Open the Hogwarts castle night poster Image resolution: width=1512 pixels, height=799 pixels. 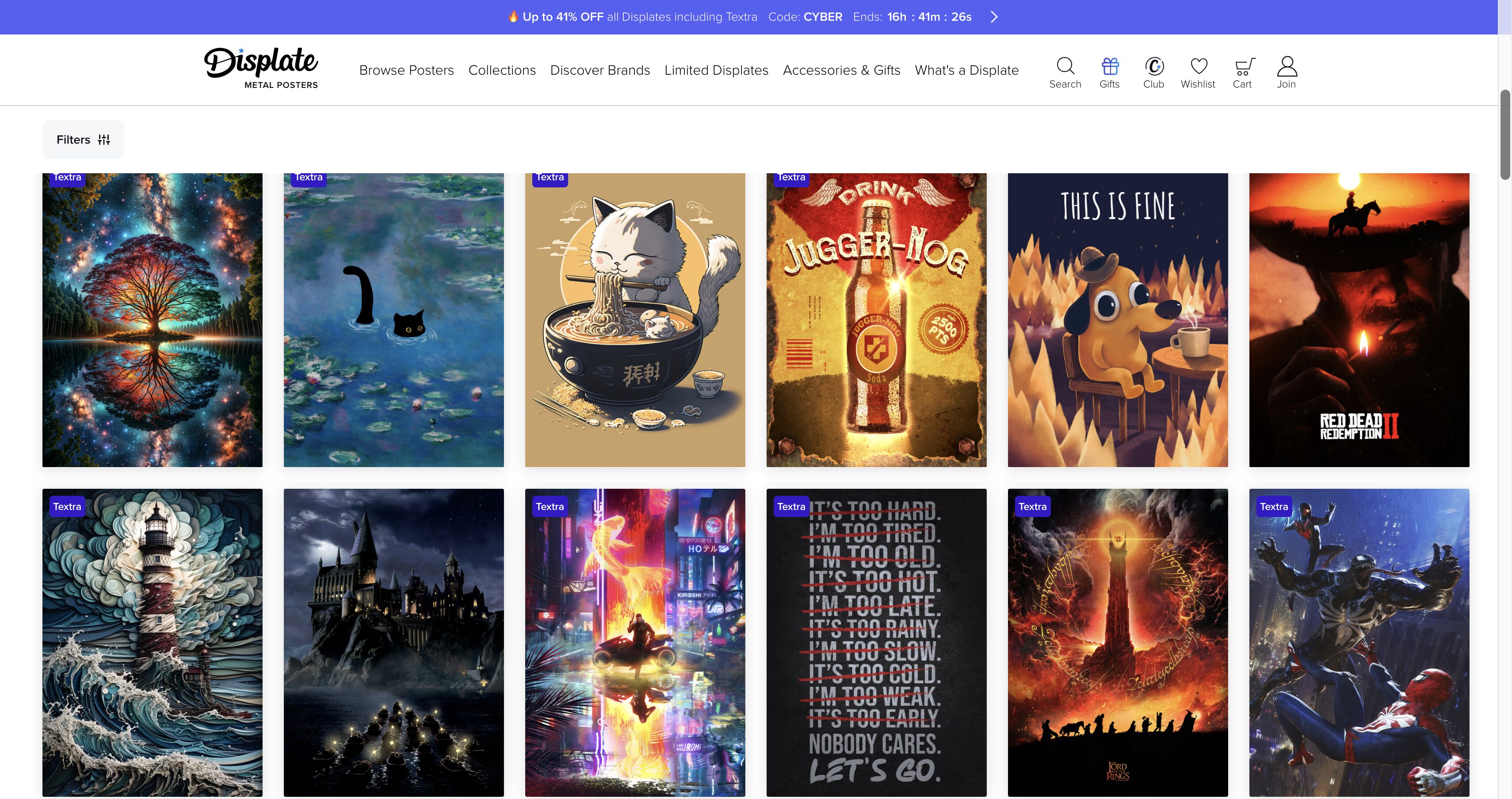(393, 643)
